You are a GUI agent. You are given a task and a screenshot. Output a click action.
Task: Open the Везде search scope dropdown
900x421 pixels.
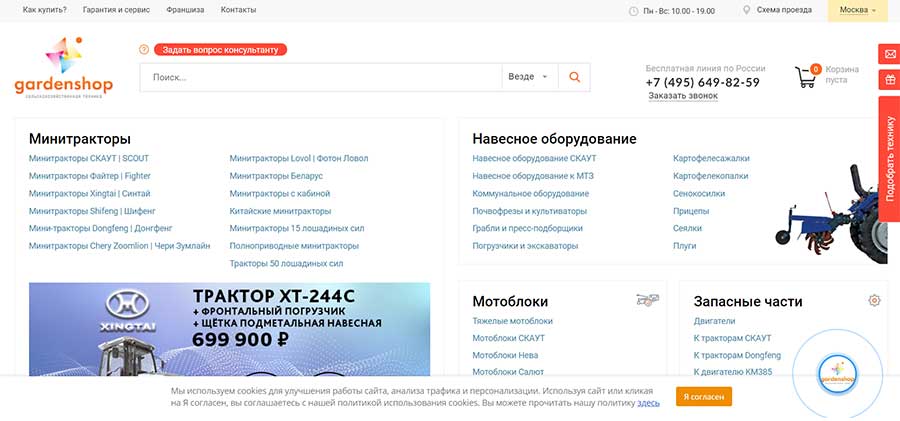point(528,77)
